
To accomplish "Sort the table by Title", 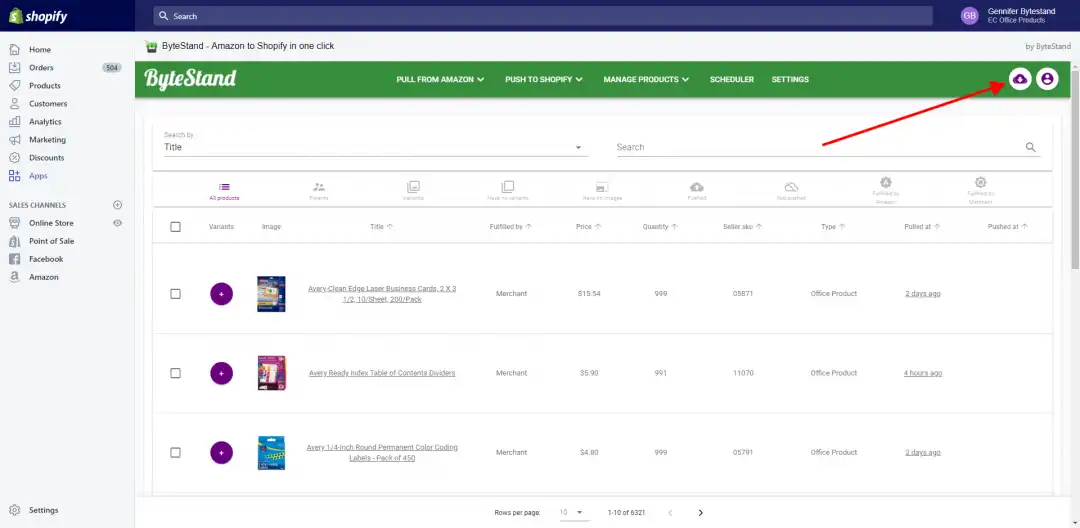I will click(382, 226).
